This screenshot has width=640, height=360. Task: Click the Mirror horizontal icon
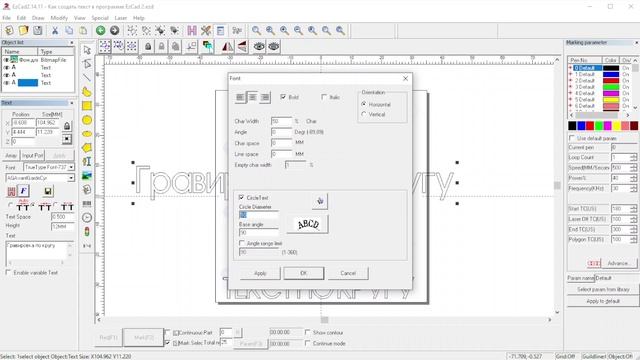tap(227, 47)
